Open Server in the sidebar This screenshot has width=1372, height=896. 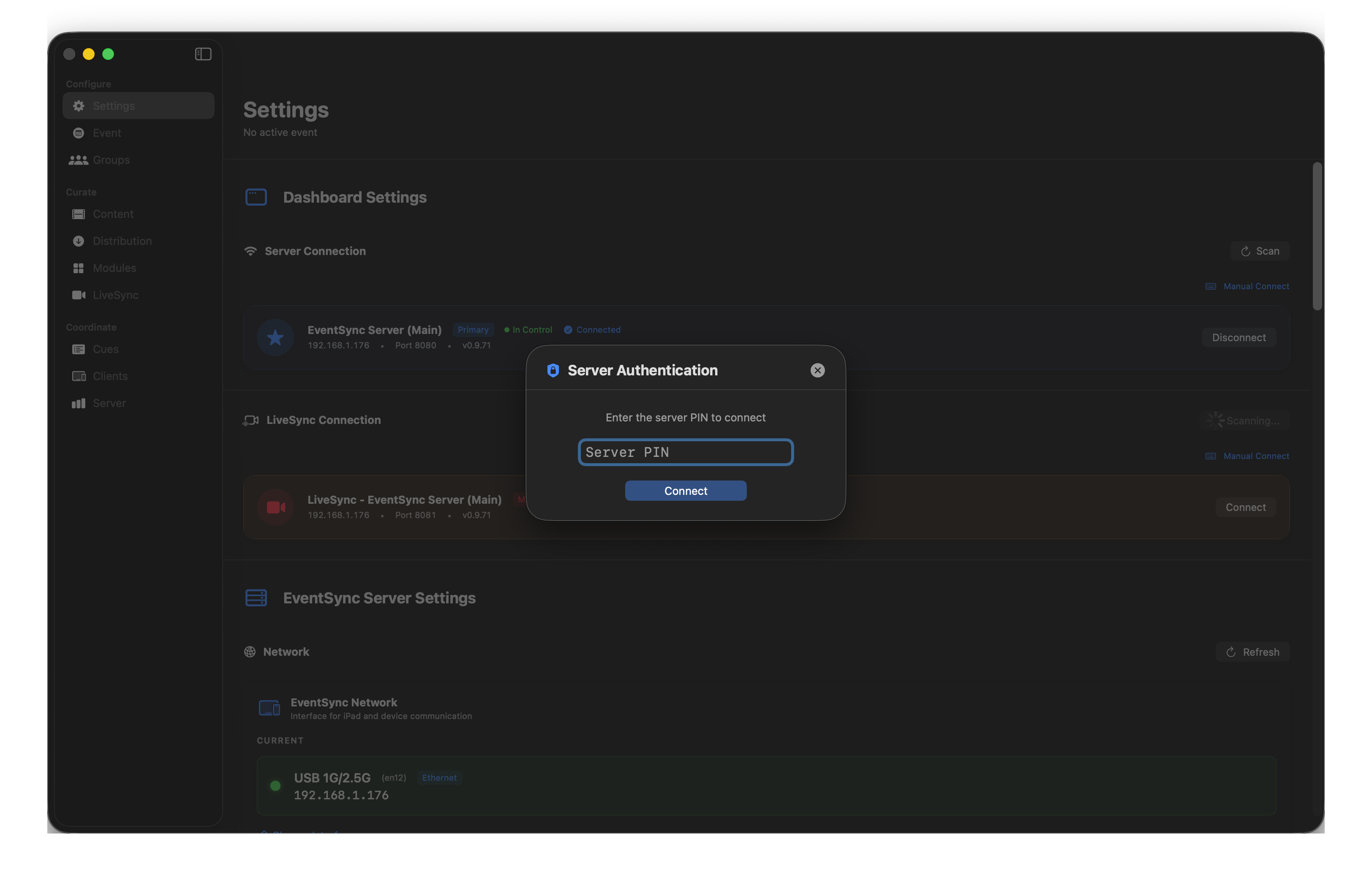pyautogui.click(x=139, y=403)
